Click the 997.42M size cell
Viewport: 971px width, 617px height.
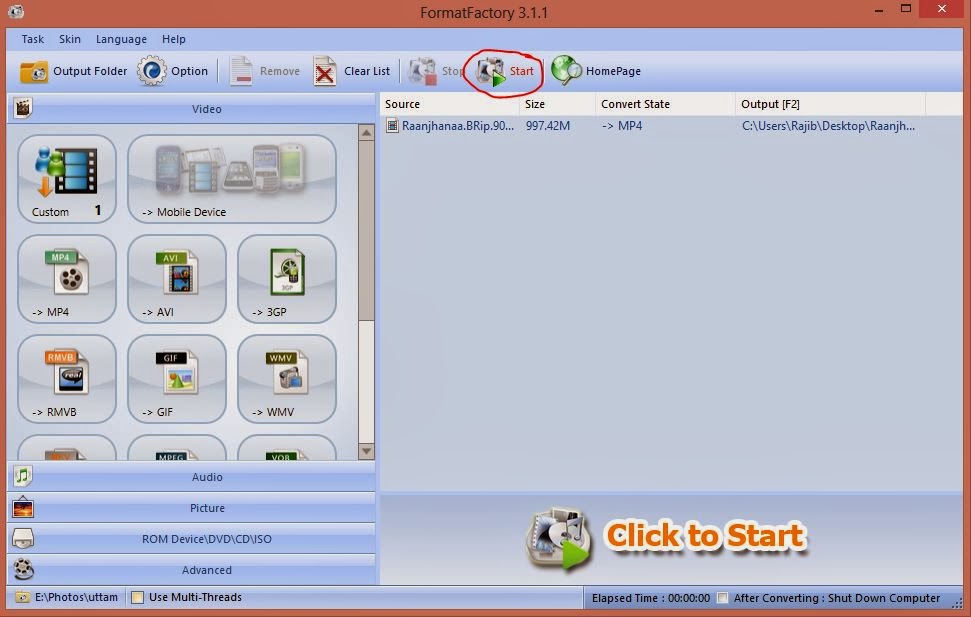click(548, 126)
